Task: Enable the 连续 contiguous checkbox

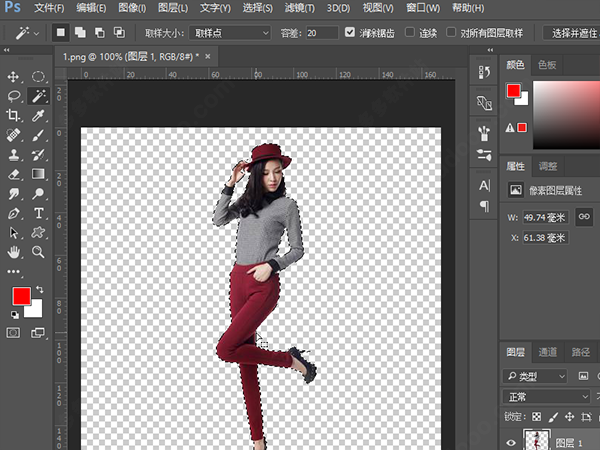Action: [410, 32]
